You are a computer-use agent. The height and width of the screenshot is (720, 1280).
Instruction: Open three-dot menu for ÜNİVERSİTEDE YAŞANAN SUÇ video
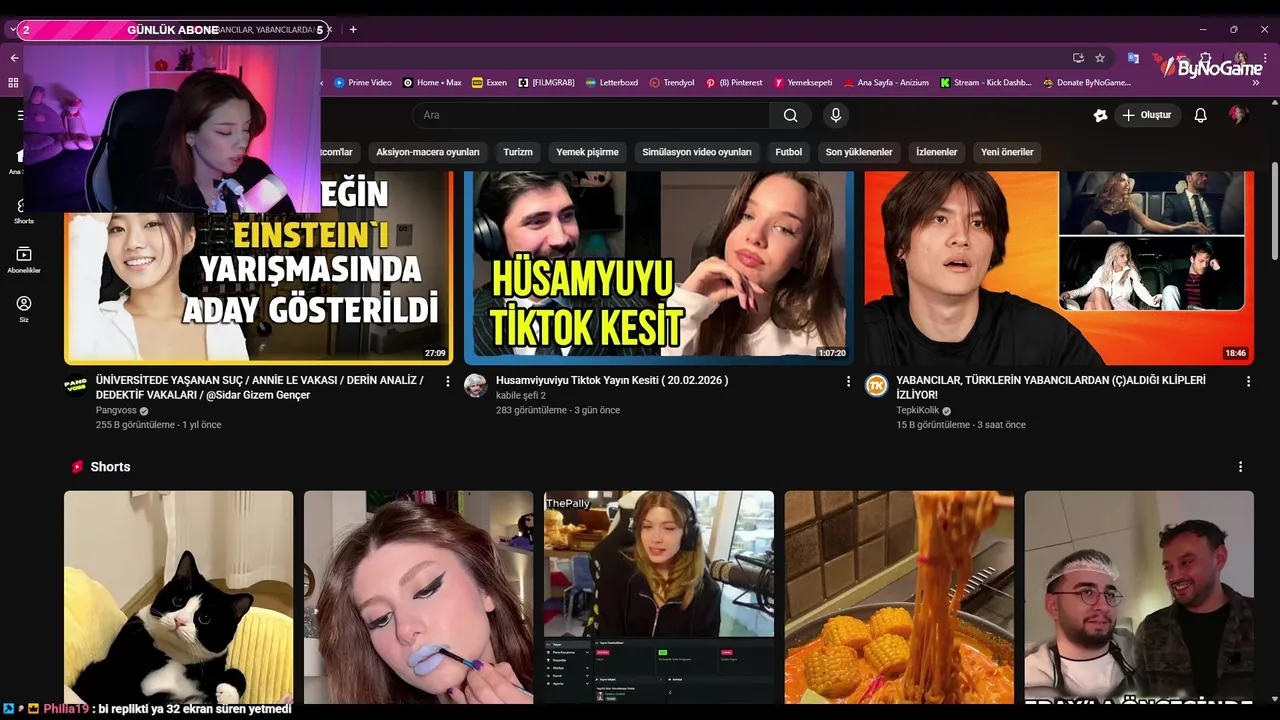(448, 382)
